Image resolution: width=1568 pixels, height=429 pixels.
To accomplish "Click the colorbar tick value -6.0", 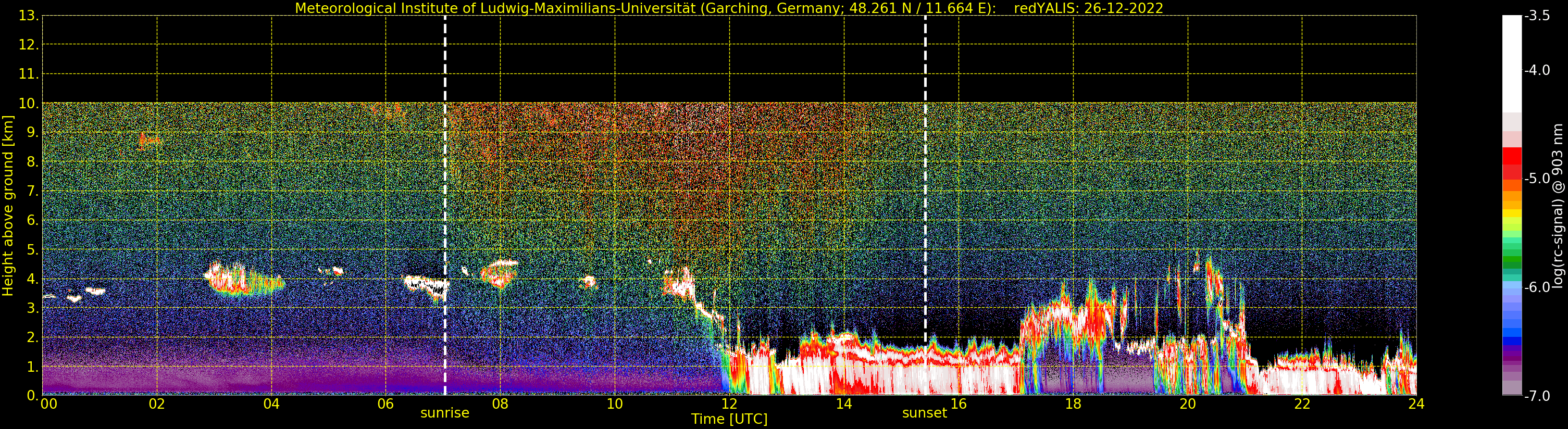I will pos(1538,287).
